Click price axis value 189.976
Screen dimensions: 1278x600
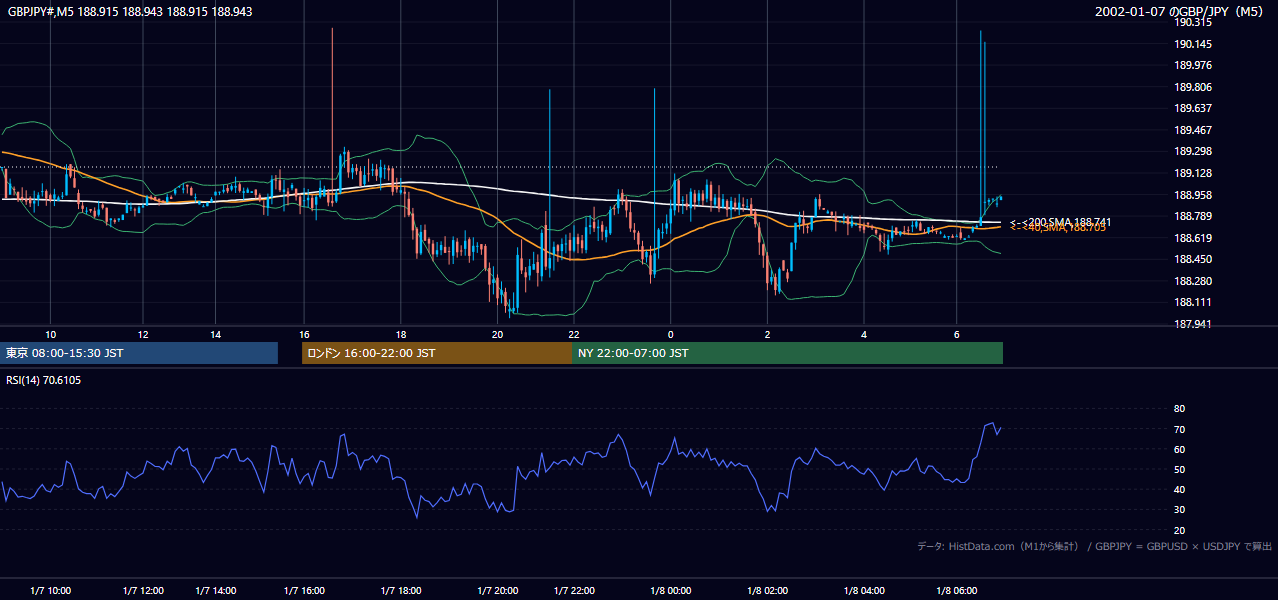pyautogui.click(x=1193, y=65)
